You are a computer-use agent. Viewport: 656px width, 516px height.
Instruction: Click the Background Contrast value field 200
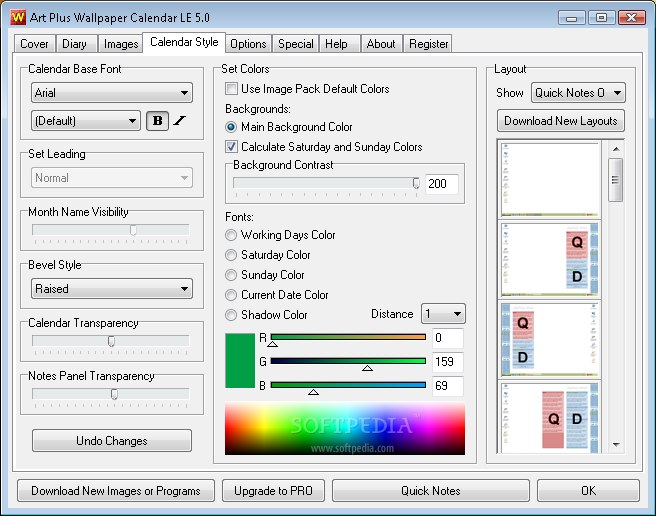pos(442,184)
